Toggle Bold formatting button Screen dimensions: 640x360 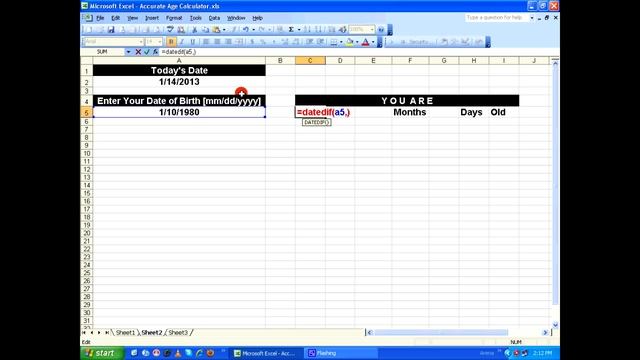coord(171,42)
